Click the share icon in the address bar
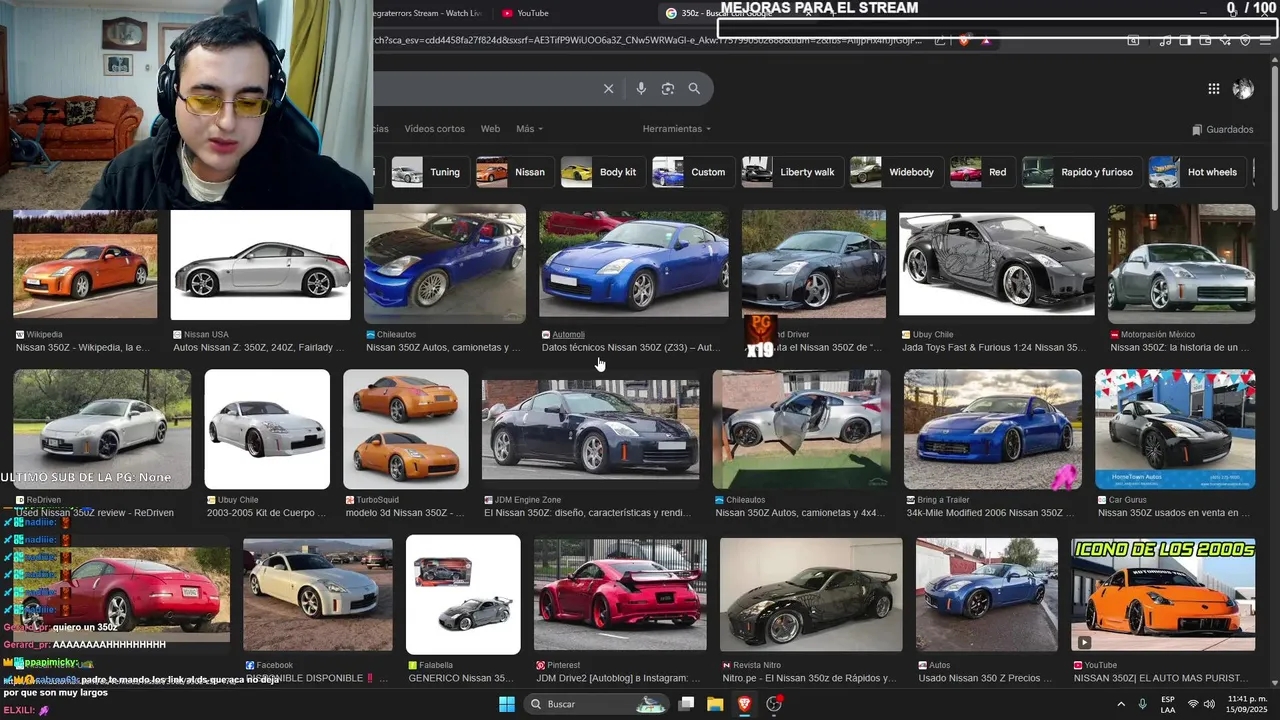 (940, 41)
